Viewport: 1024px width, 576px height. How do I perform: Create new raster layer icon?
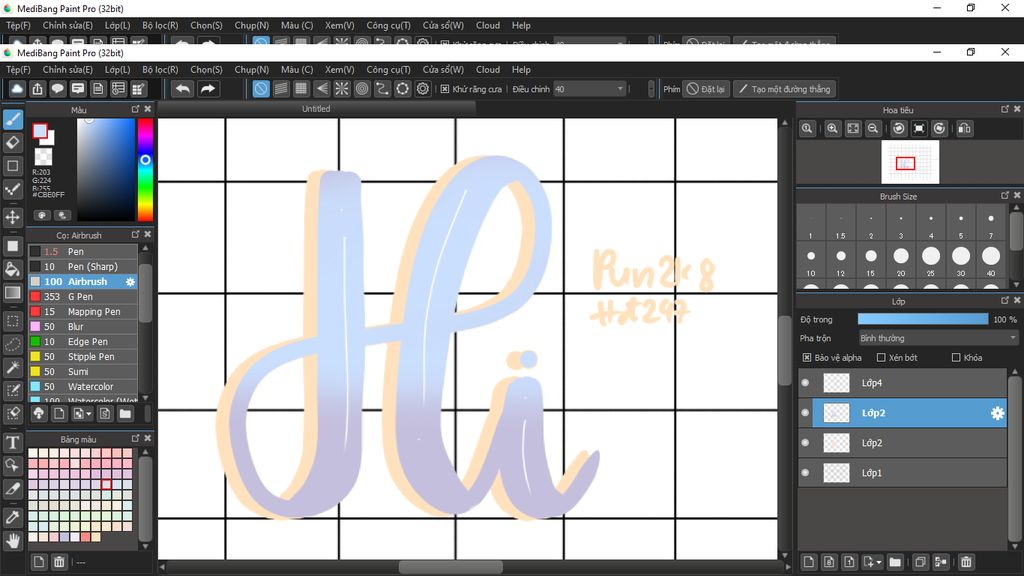pyautogui.click(x=808, y=562)
